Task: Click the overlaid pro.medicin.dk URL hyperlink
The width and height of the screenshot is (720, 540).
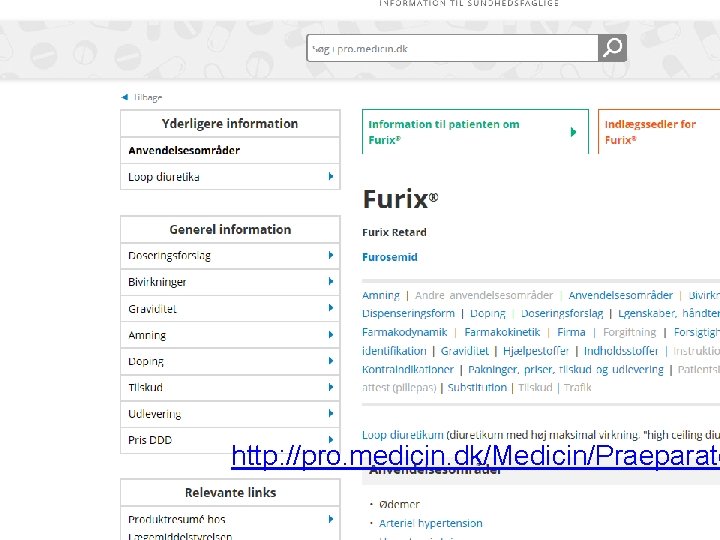Action: click(x=475, y=456)
